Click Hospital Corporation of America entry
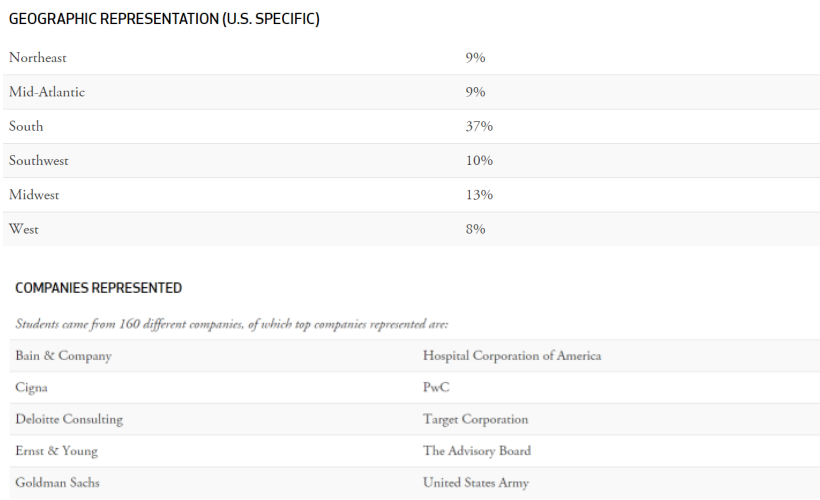 (x=512, y=356)
